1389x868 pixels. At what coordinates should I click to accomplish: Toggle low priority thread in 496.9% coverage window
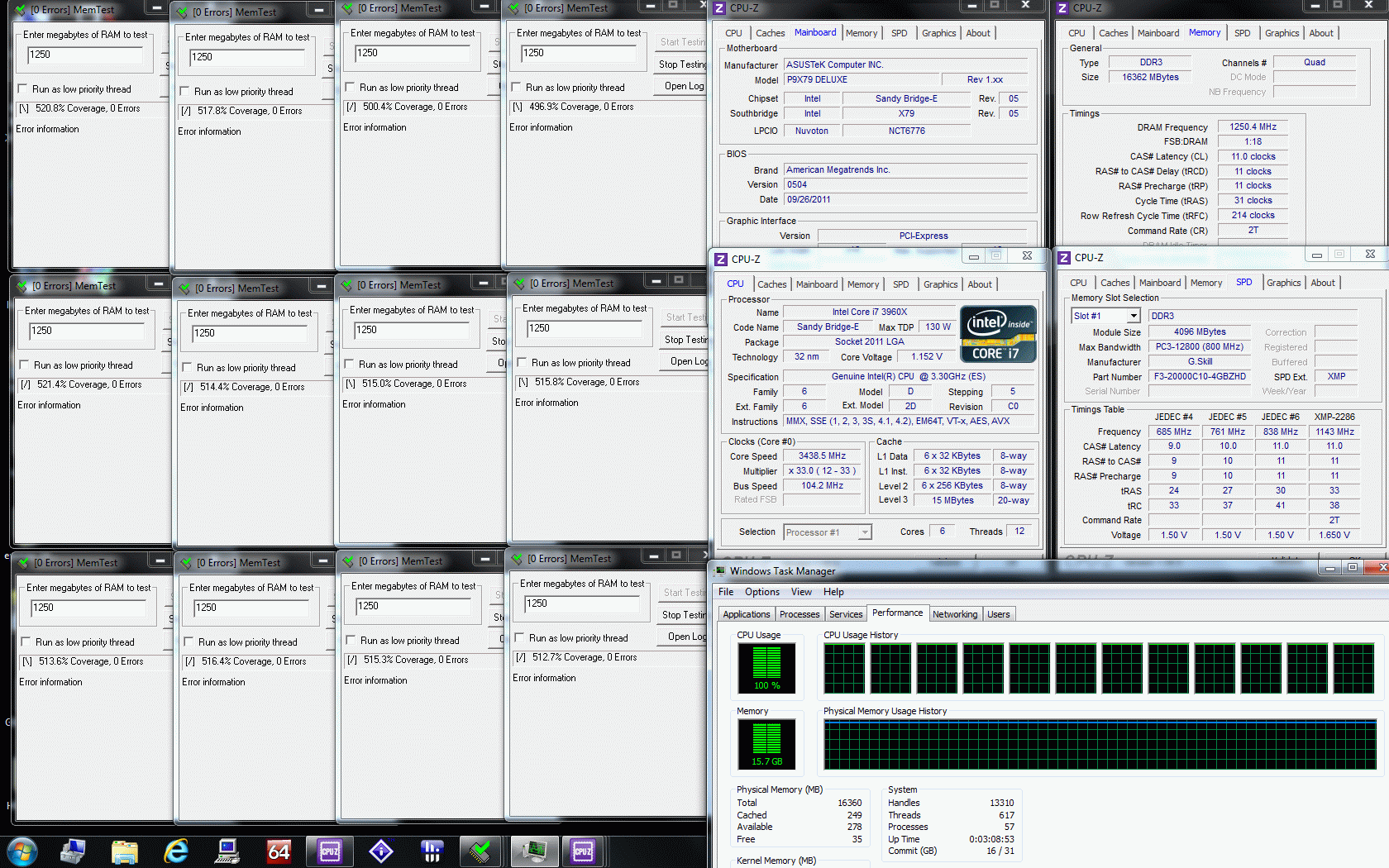coord(516,88)
